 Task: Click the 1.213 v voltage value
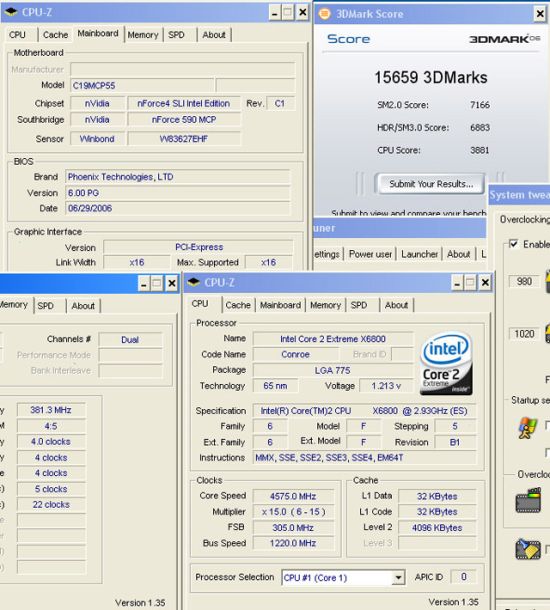point(386,386)
